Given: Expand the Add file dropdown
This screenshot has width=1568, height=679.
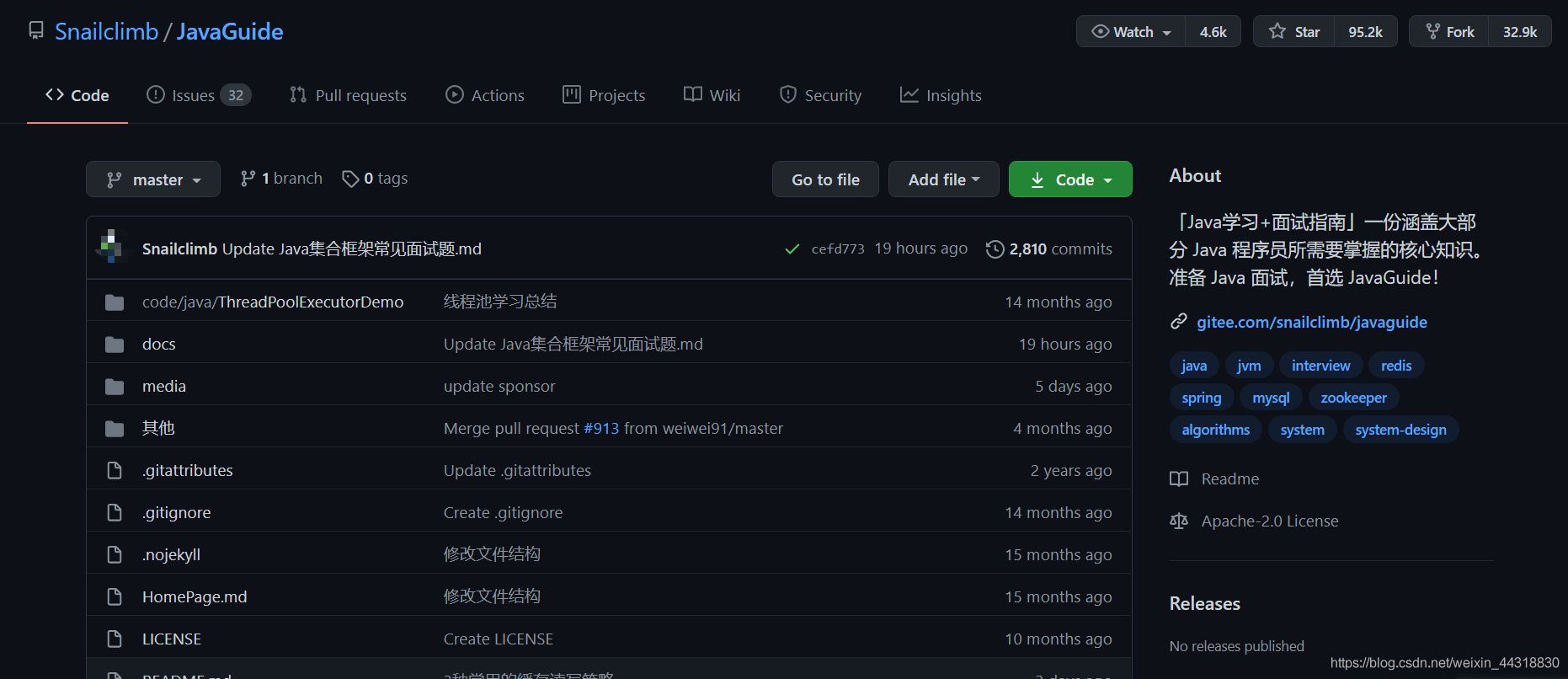Looking at the screenshot, I should coord(944,179).
